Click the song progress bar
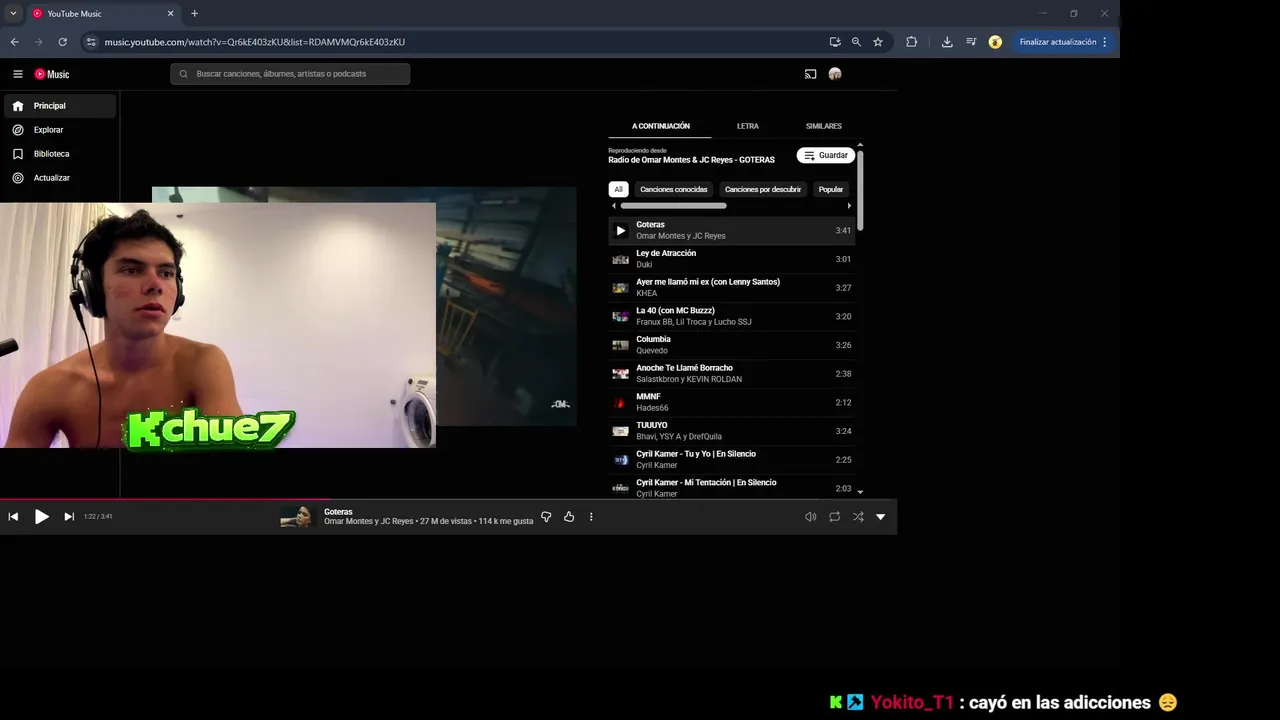Image resolution: width=1280 pixels, height=720 pixels. click(448, 499)
